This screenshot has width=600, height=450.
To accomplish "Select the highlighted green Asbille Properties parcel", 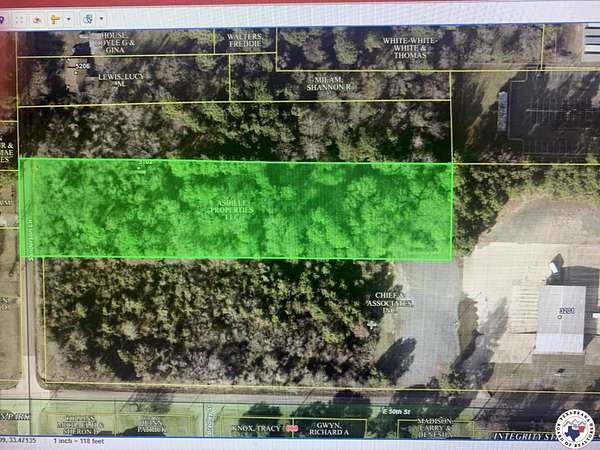I will coord(236,208).
